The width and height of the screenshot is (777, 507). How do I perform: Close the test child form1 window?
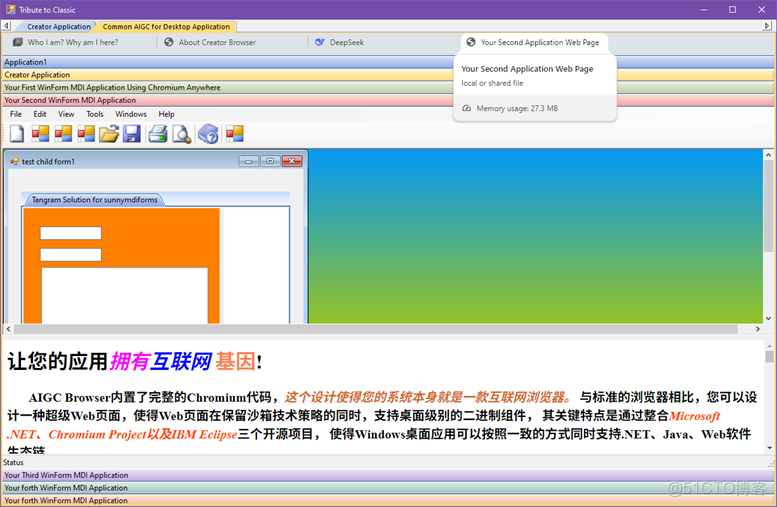click(x=292, y=161)
